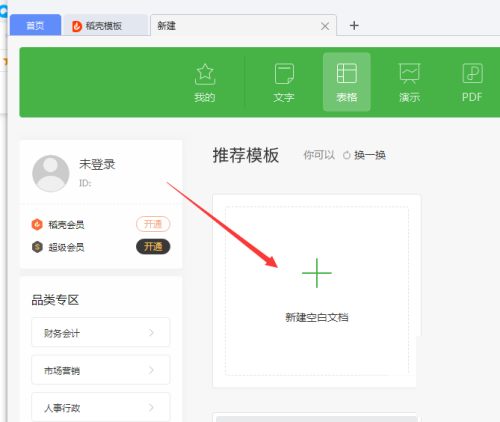Open the 我的 star icon

click(205, 74)
